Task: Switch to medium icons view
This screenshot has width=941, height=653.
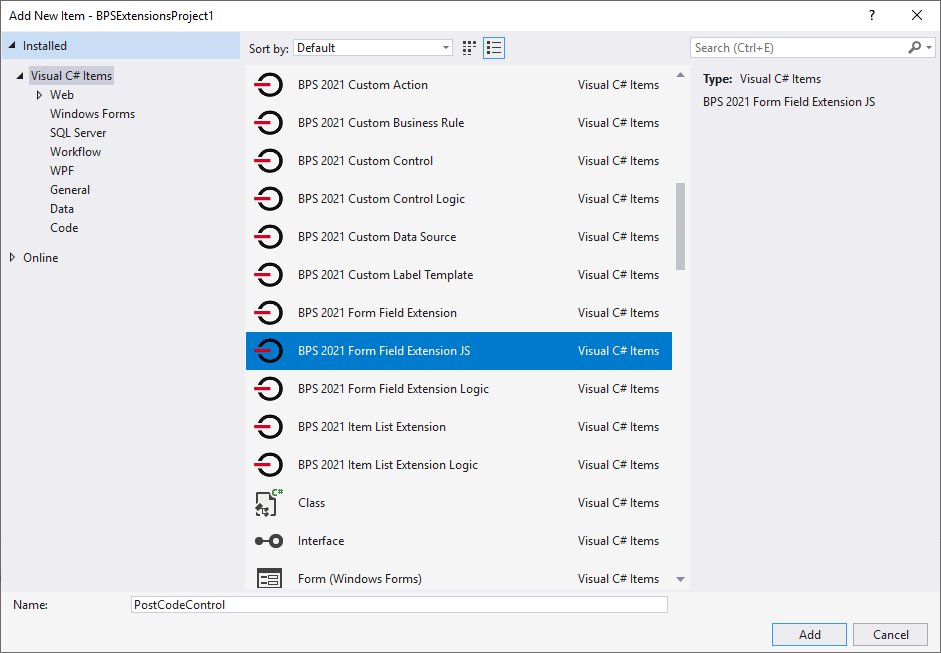Action: [x=469, y=48]
